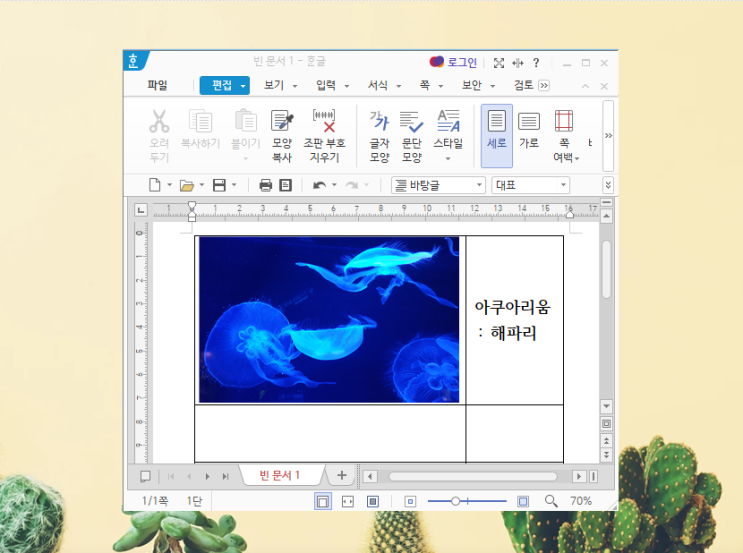Click the help question mark icon
This screenshot has width=743, height=553.
coord(536,63)
